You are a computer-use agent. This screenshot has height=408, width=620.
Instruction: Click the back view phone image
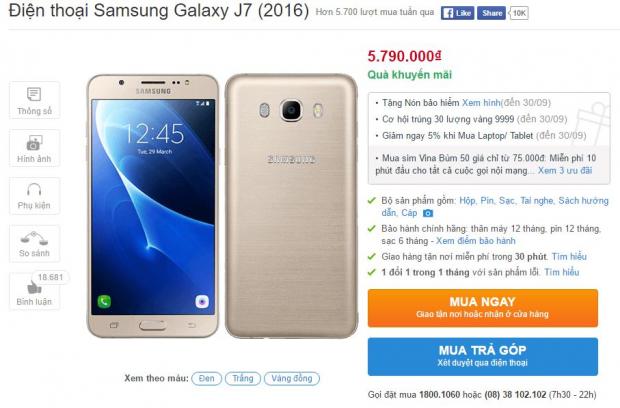tap(291, 206)
